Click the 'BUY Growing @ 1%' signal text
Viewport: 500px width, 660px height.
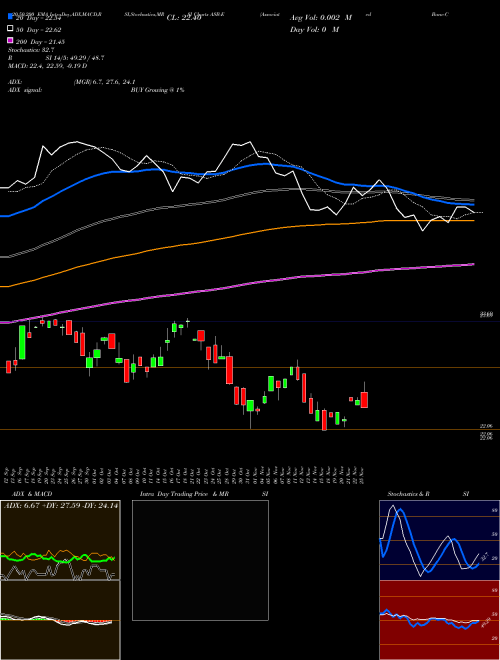(157, 90)
